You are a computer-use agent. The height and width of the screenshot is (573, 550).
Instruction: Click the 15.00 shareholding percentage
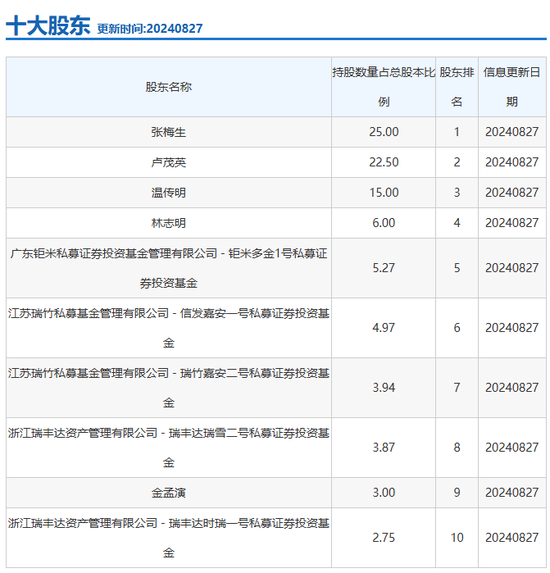click(383, 193)
